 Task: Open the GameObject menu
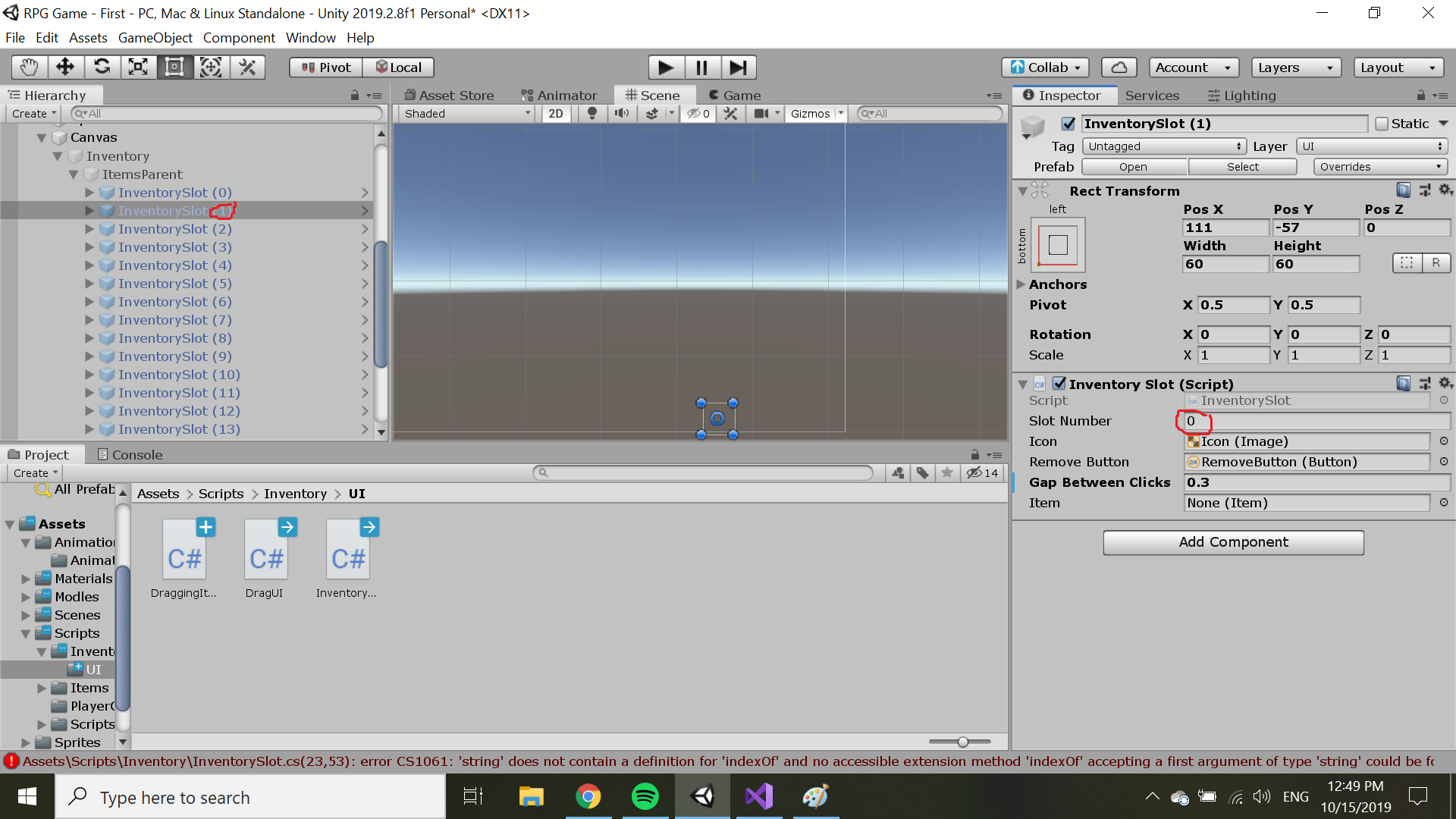pyautogui.click(x=155, y=38)
